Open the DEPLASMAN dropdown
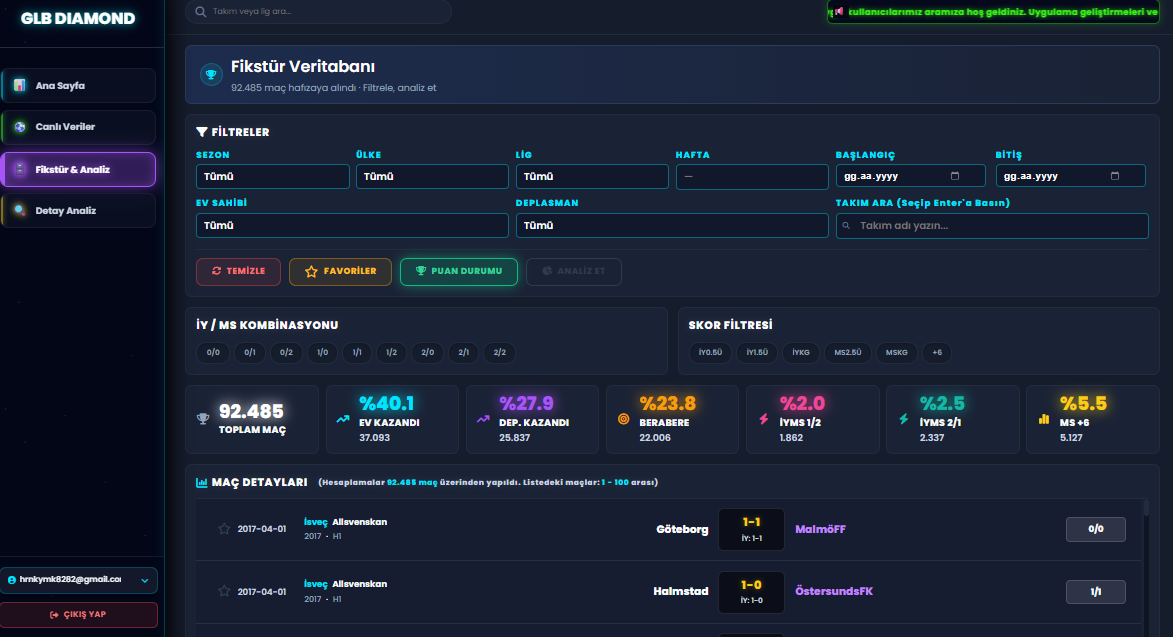Image resolution: width=1173 pixels, height=637 pixels. pyautogui.click(x=672, y=225)
